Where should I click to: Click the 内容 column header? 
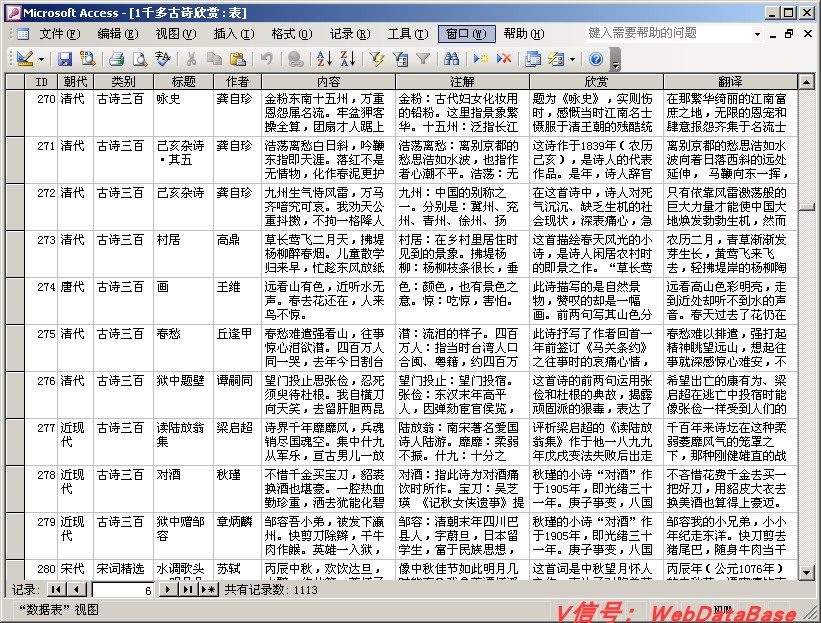pos(328,82)
